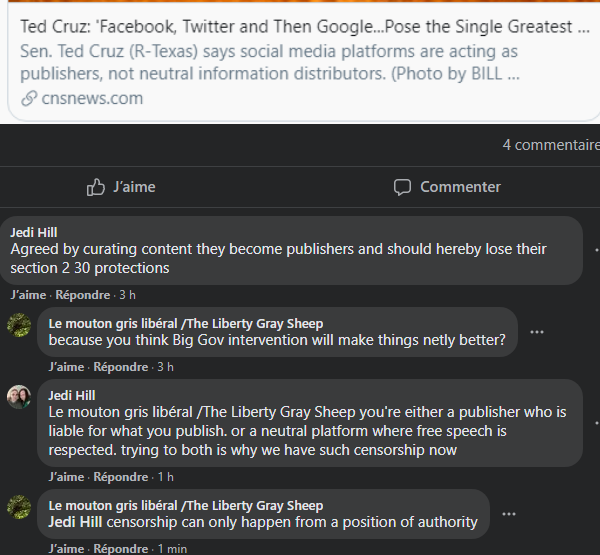Viewport: 600px width, 555px height.
Task: Click Jedi Hill's profile photo on the reply
Action: click(x=19, y=397)
